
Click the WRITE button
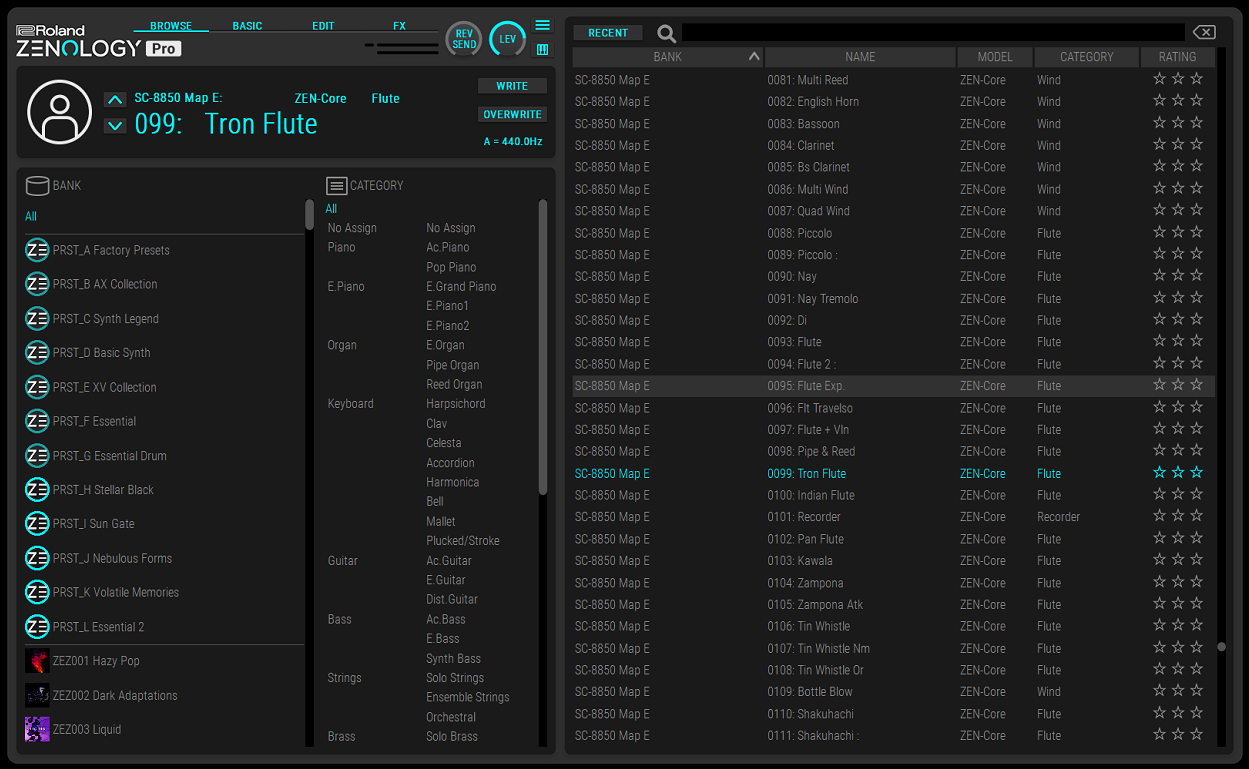(512, 86)
